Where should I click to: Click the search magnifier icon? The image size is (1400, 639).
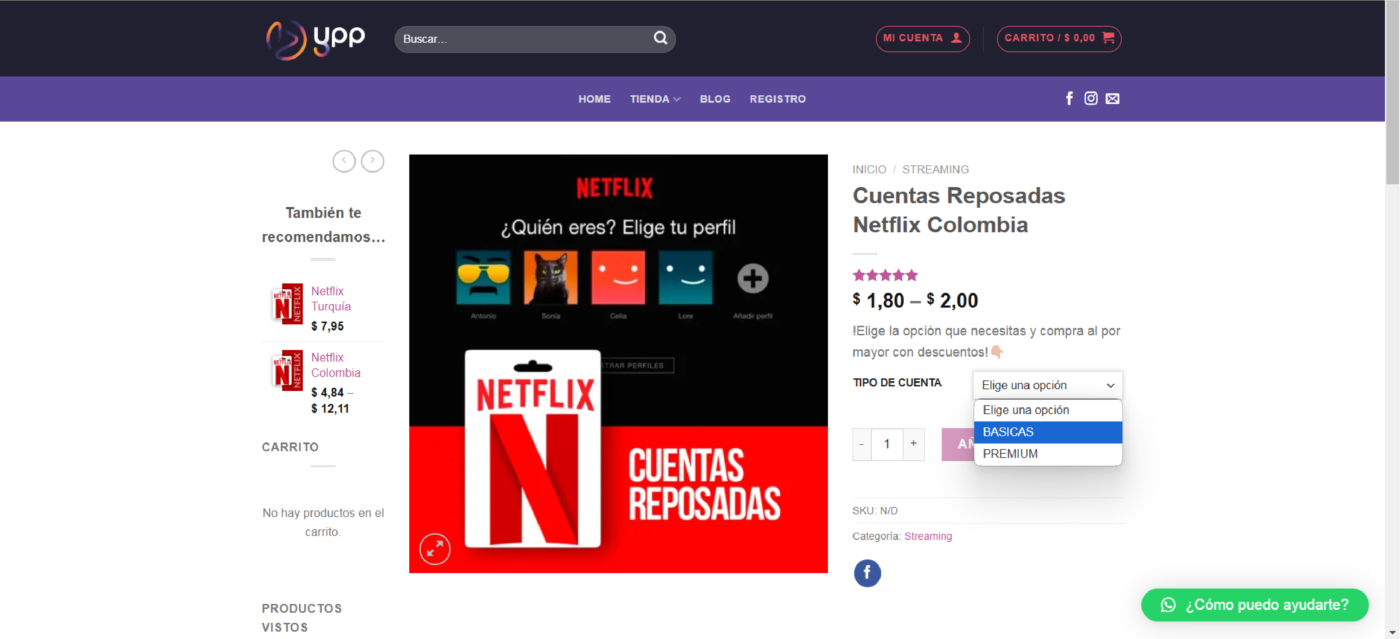[660, 39]
